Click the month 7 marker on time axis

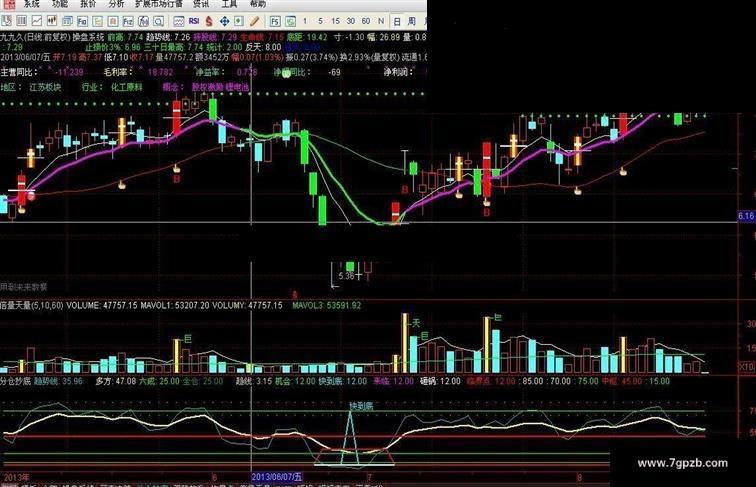coord(369,477)
